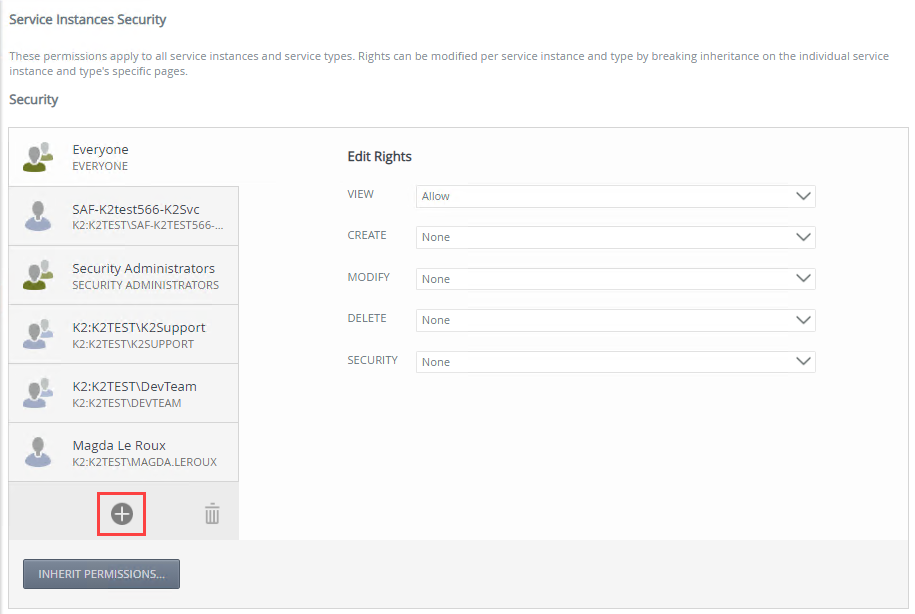The height and width of the screenshot is (614, 915).
Task: Open the DELETE rights dropdown
Action: 615,320
